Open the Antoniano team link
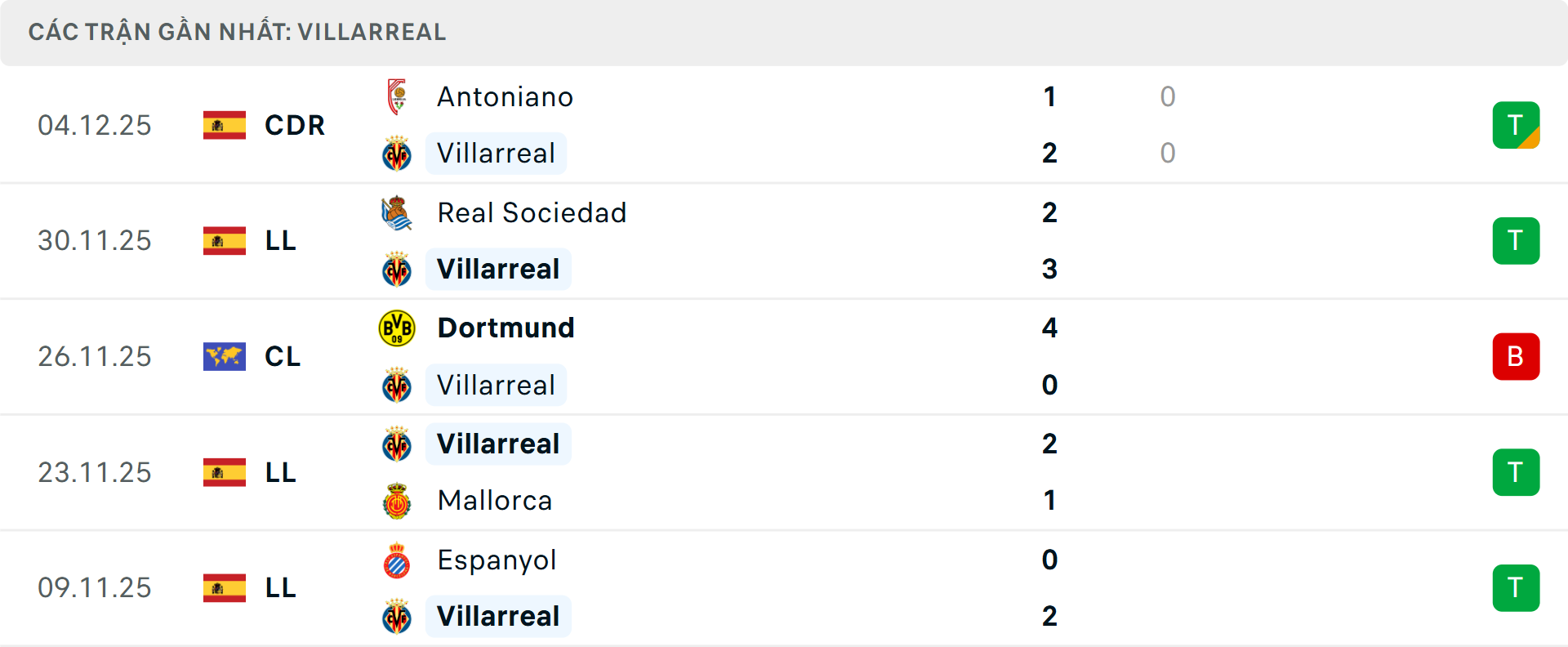 click(505, 97)
